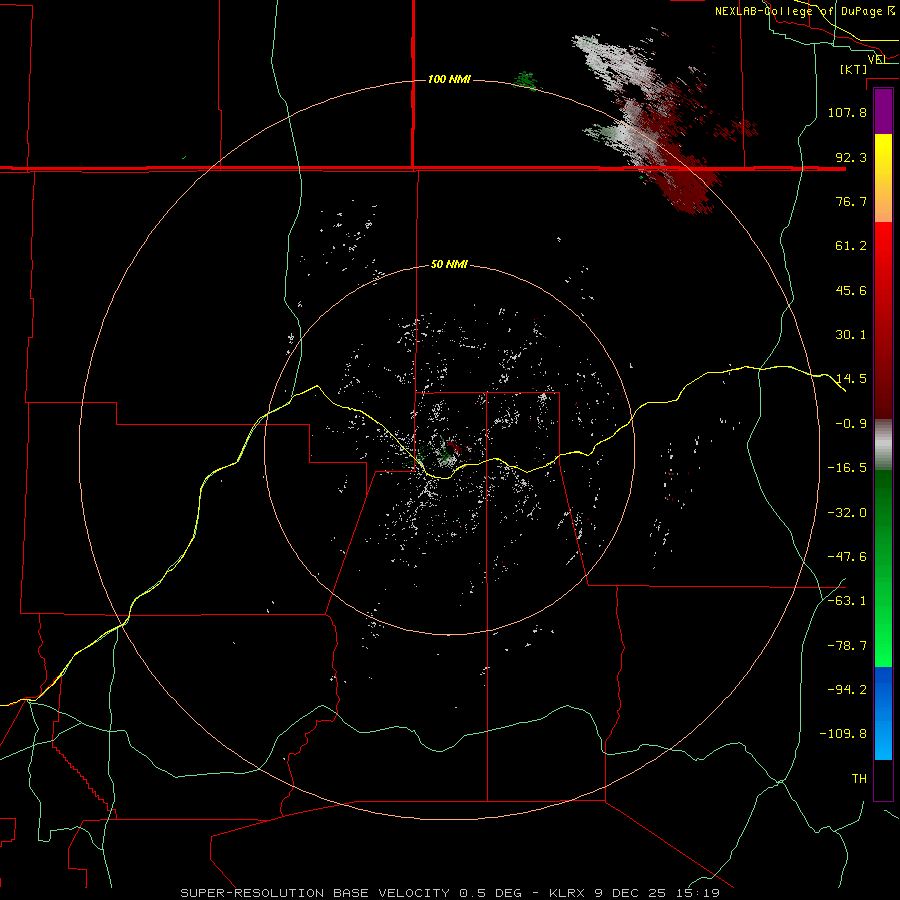900x900 pixels.
Task: Select the 45.6 velocity scale value
Action: (851, 290)
